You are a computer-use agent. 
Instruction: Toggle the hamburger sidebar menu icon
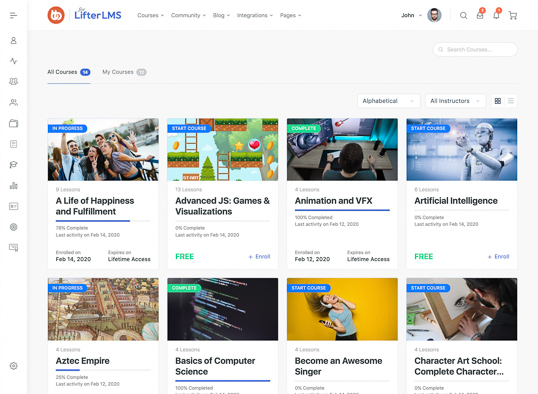13,15
